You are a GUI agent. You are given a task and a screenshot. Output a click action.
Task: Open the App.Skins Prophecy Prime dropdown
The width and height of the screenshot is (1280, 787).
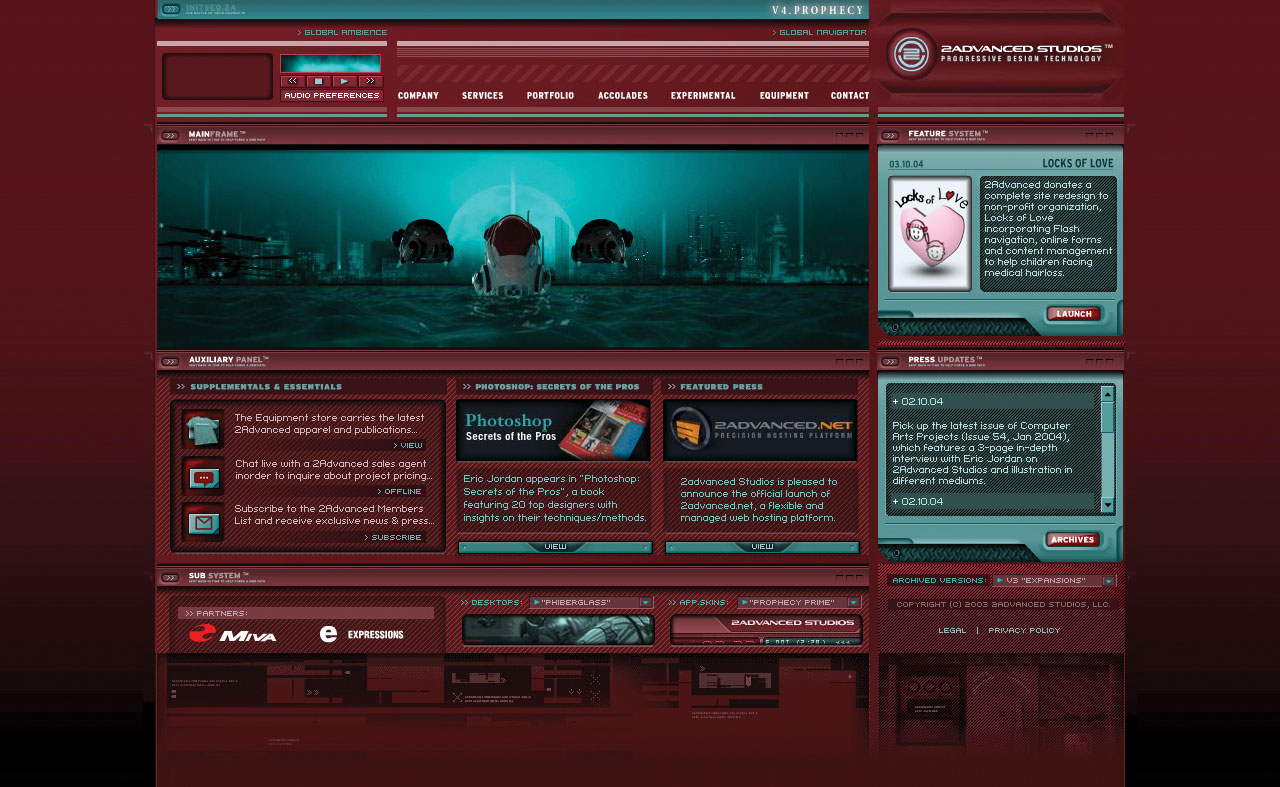tap(799, 602)
